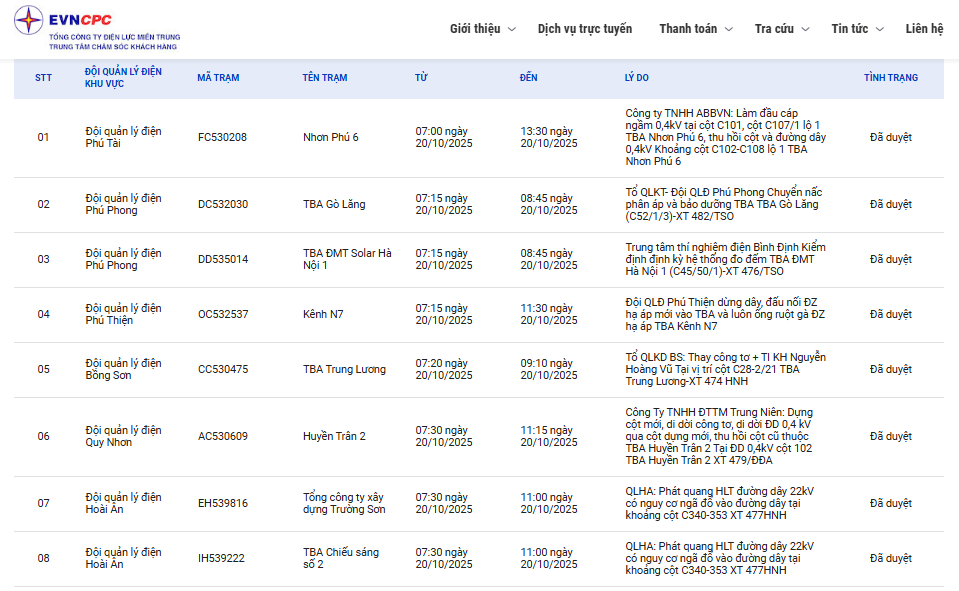959x591 pixels.
Task: Open the Tin tức dropdown arrow
Action: coord(879,30)
